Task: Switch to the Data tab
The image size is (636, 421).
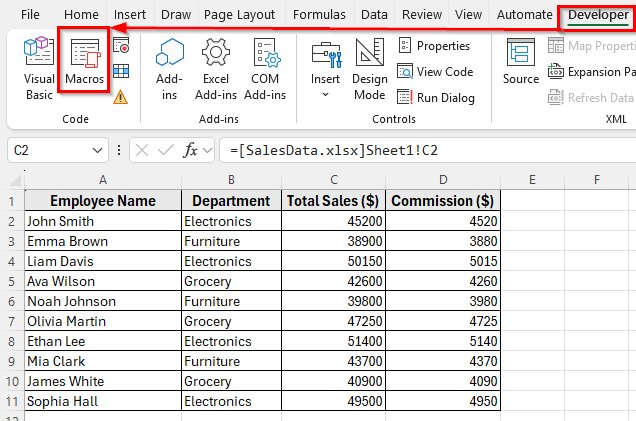Action: (x=374, y=15)
